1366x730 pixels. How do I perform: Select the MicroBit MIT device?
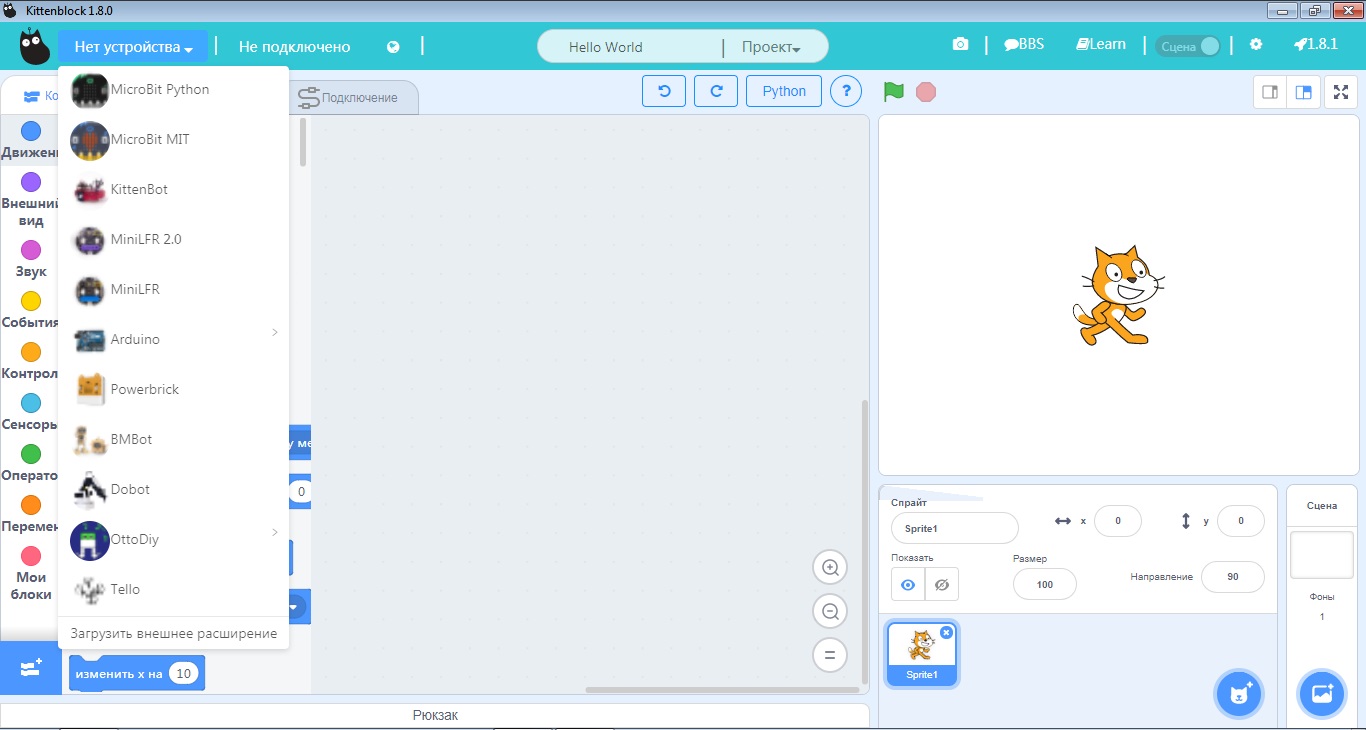[x=173, y=140]
